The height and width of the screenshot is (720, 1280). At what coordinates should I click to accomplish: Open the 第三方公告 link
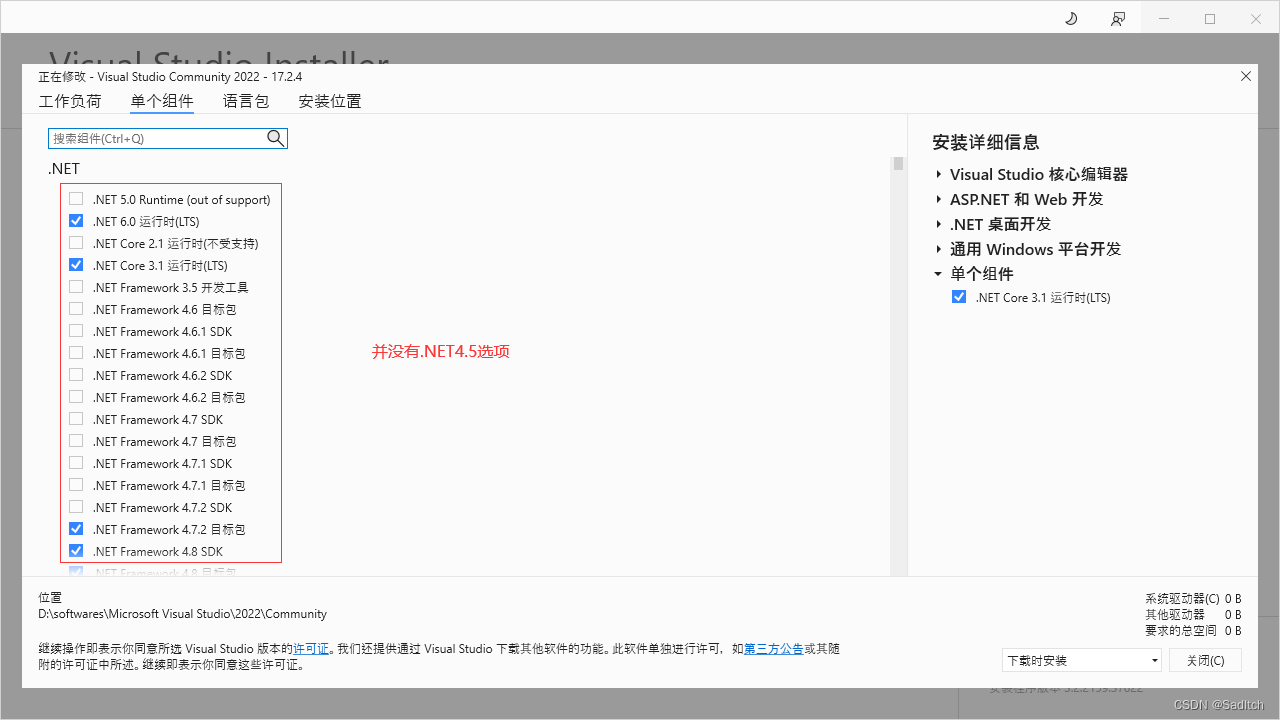(x=773, y=649)
